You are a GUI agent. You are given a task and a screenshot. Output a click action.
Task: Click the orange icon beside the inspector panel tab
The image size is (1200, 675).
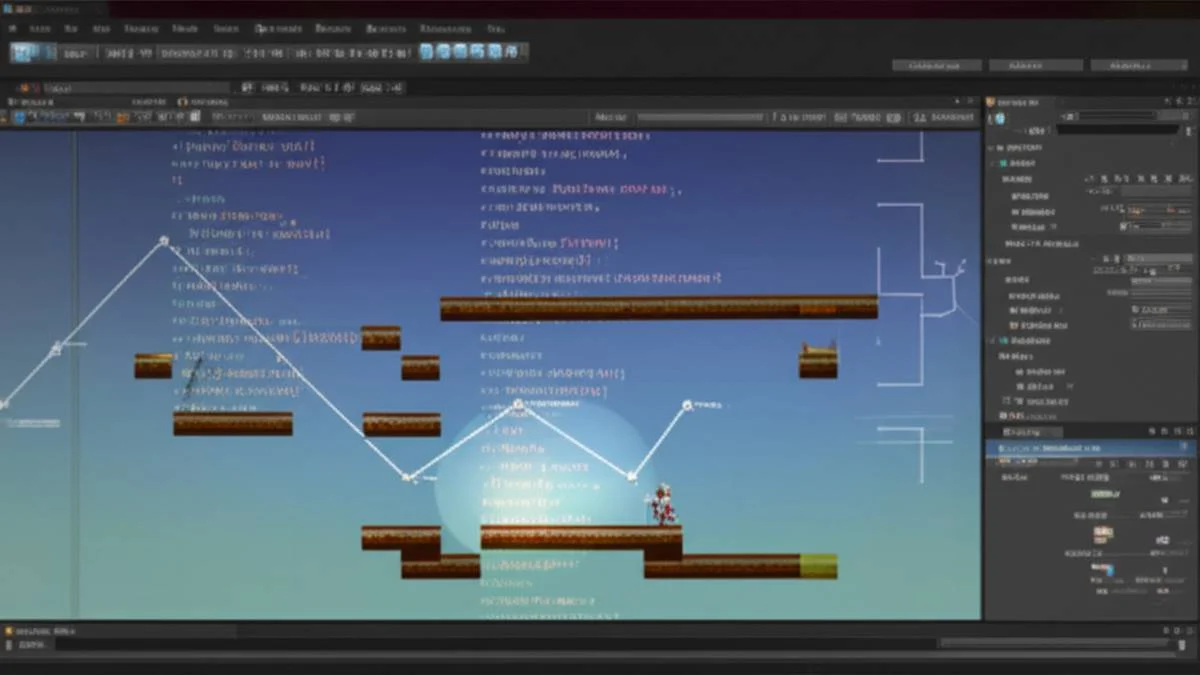click(x=992, y=102)
